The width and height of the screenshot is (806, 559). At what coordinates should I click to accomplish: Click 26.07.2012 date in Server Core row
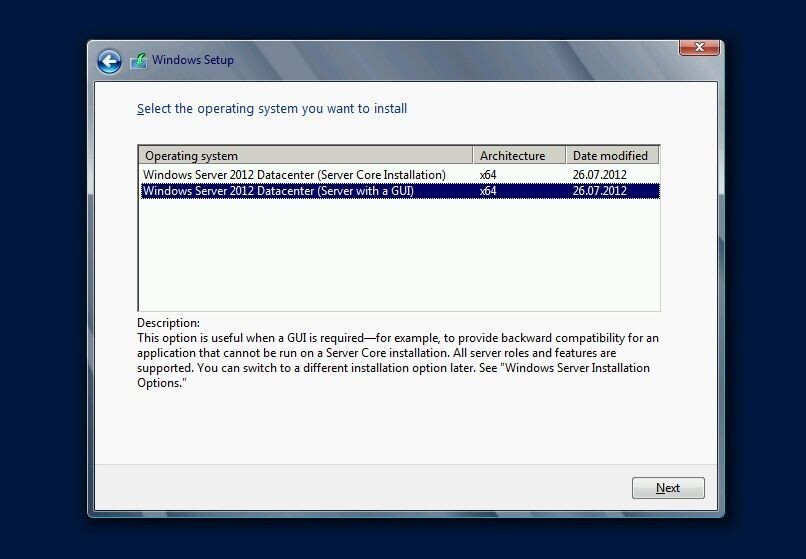click(599, 175)
